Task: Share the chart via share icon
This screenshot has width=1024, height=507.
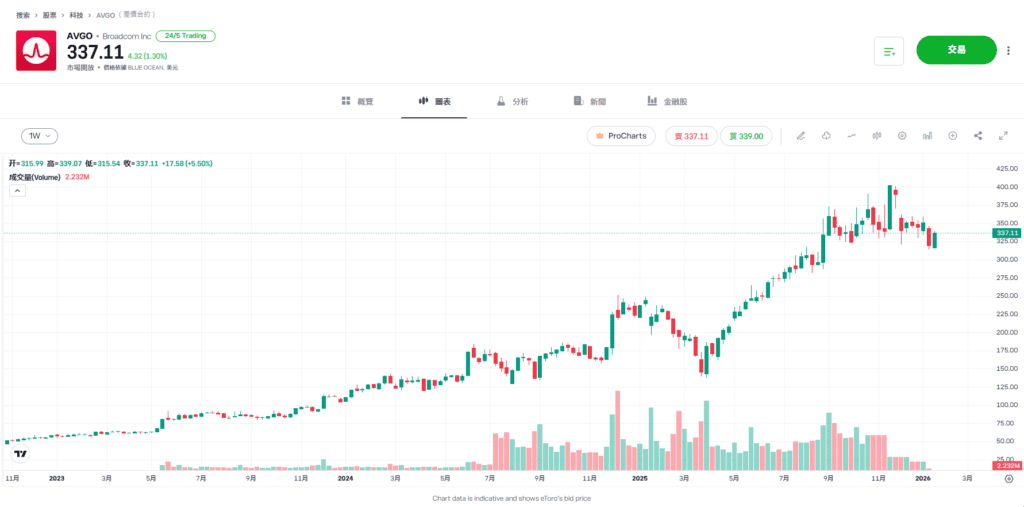Action: 978,136
